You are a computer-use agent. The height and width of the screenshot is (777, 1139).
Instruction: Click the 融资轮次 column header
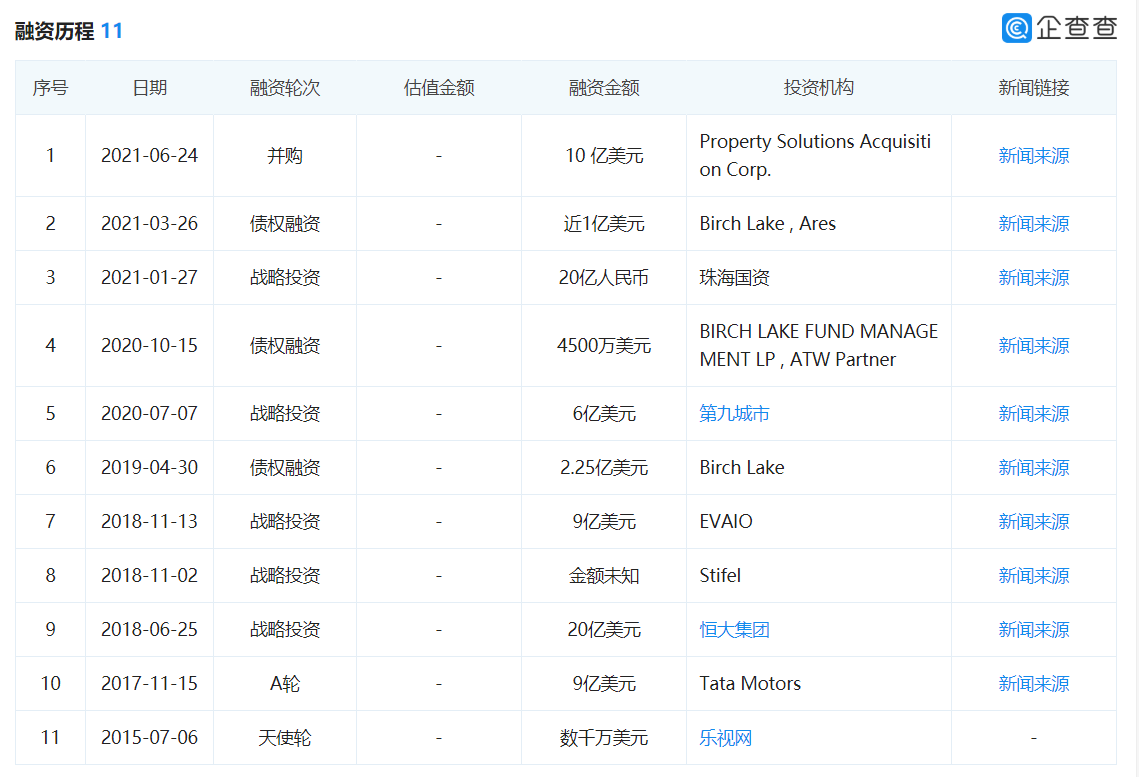click(285, 88)
